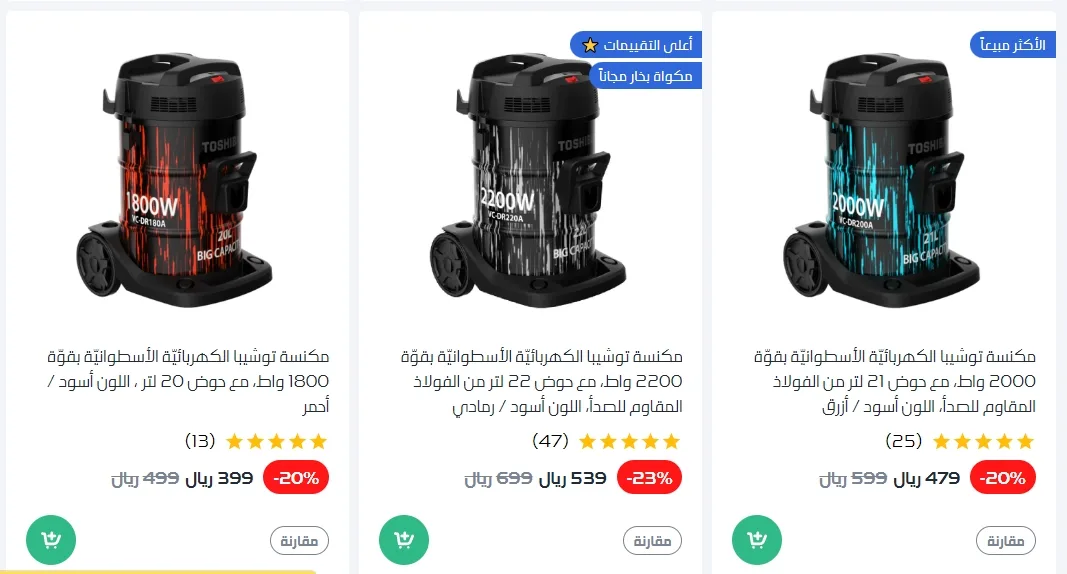
Task: Click the أعلى التقييمات top-rated star badge
Action: point(636,45)
